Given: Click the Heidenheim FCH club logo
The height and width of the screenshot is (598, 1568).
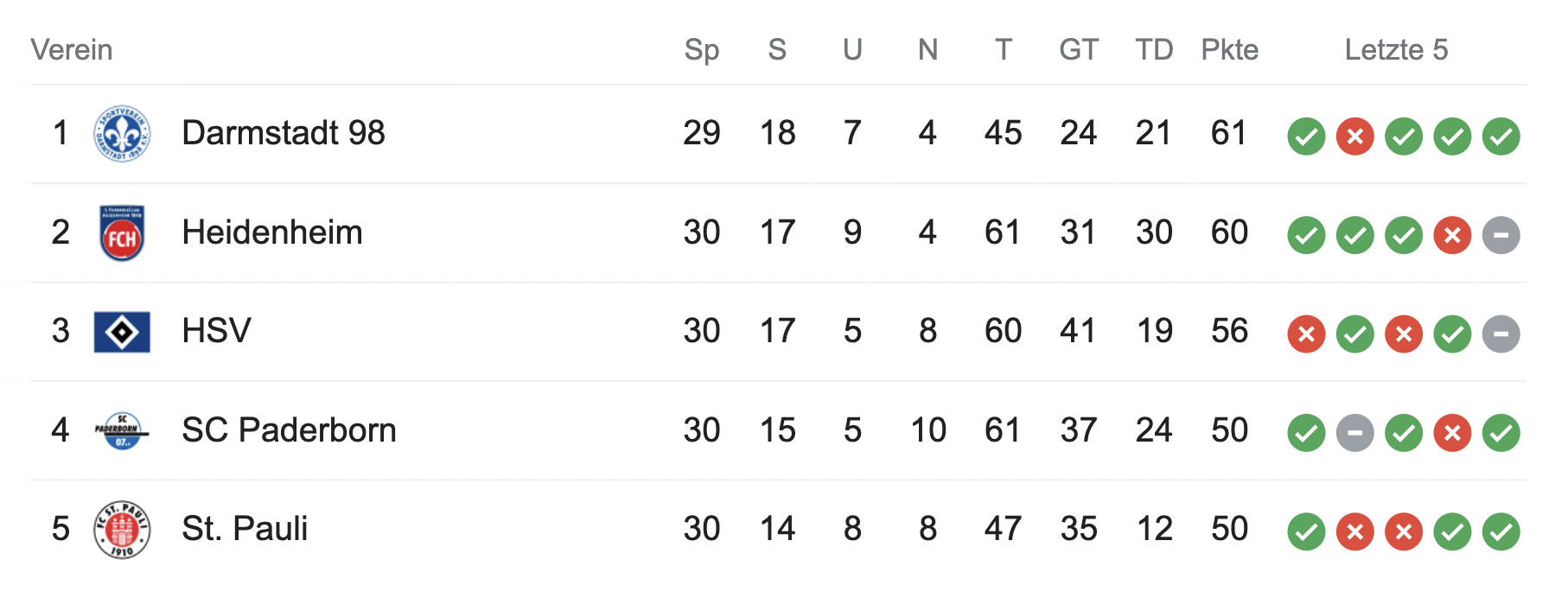Looking at the screenshot, I should tap(122, 233).
